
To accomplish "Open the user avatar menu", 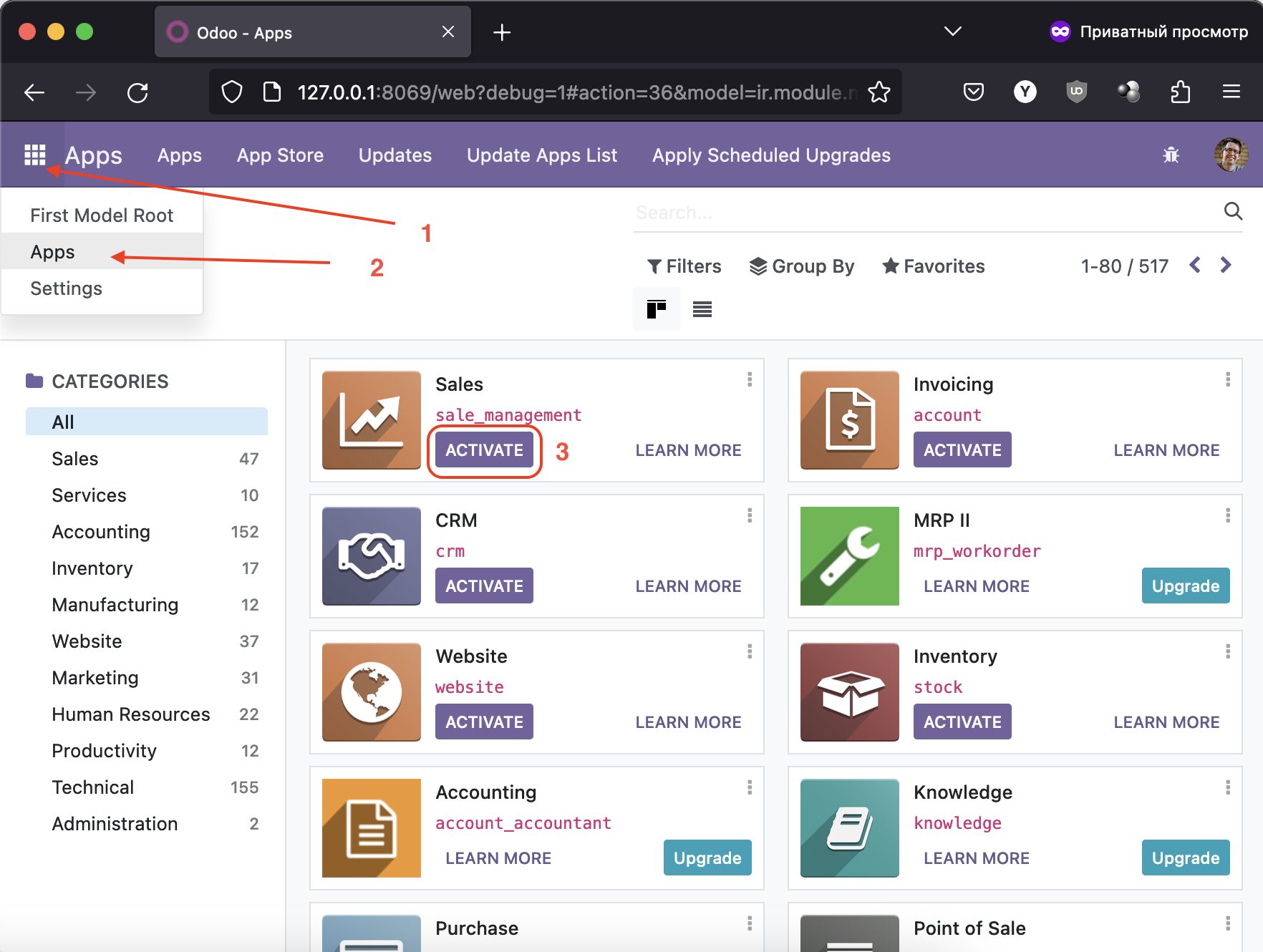I will [x=1231, y=155].
